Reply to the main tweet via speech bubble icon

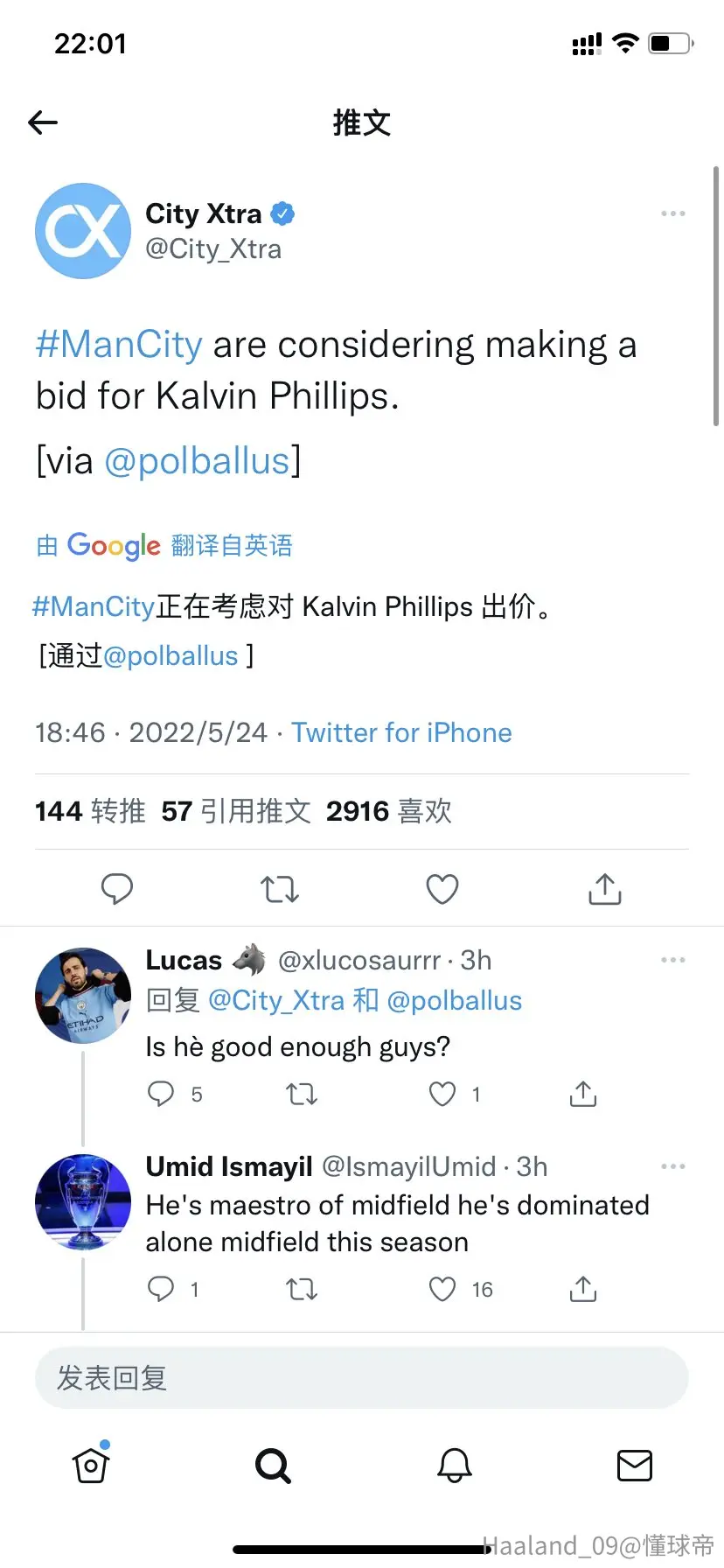tap(117, 889)
